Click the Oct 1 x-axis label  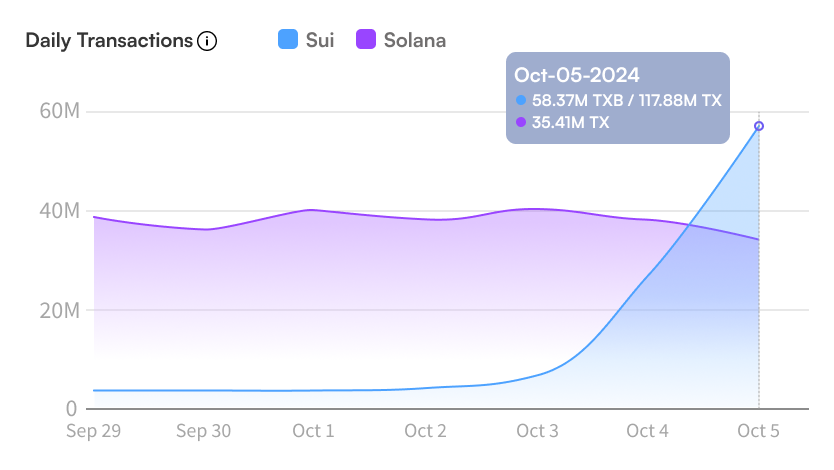pyautogui.click(x=313, y=431)
